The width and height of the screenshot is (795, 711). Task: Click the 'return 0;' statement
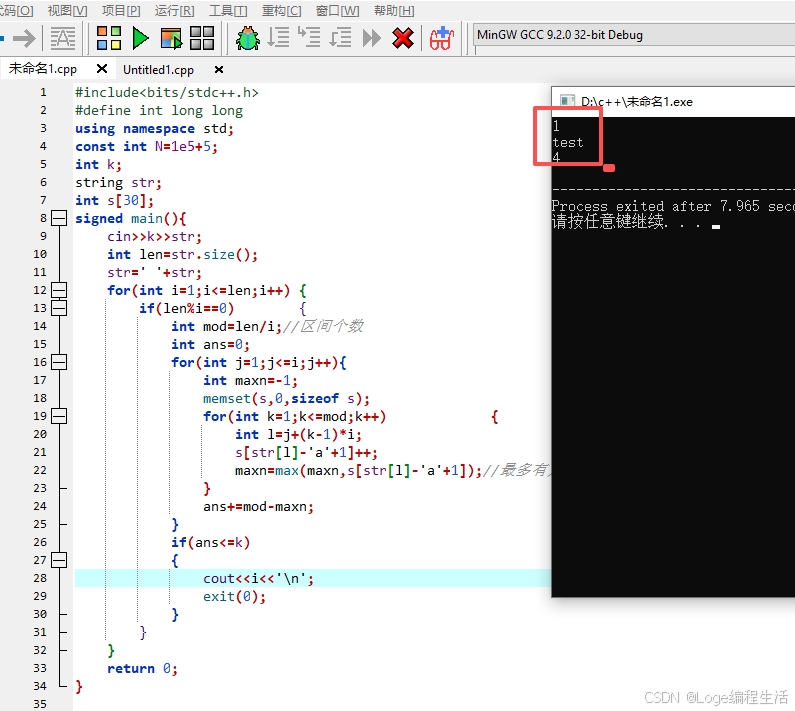[x=142, y=668]
